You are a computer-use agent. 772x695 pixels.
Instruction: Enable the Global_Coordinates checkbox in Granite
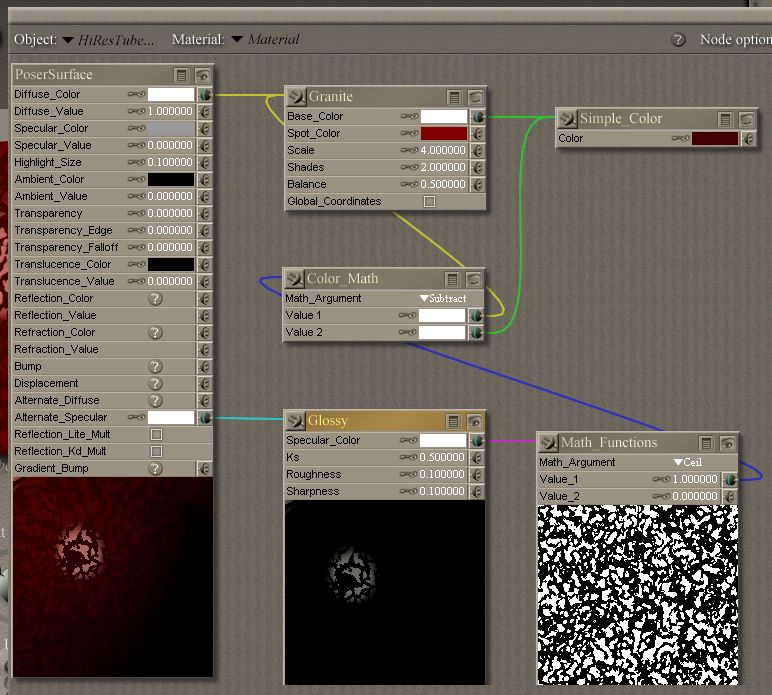(429, 201)
